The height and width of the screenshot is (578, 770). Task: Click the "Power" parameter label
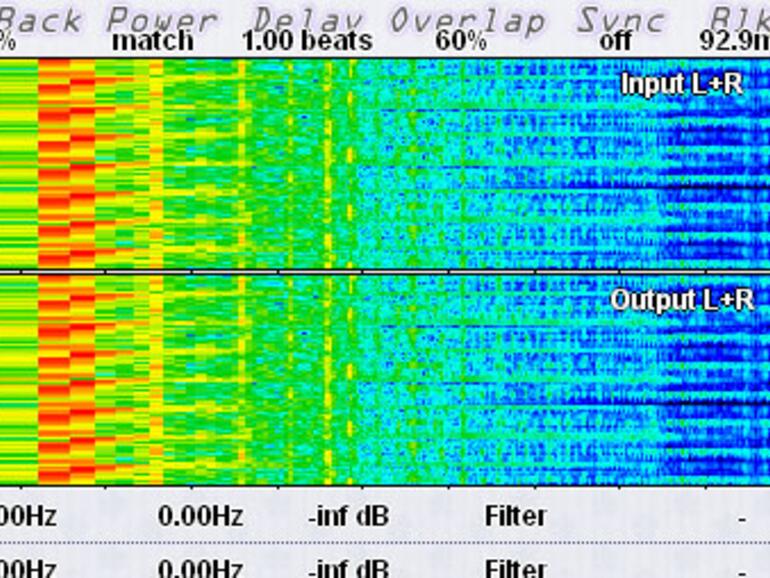[x=161, y=21]
